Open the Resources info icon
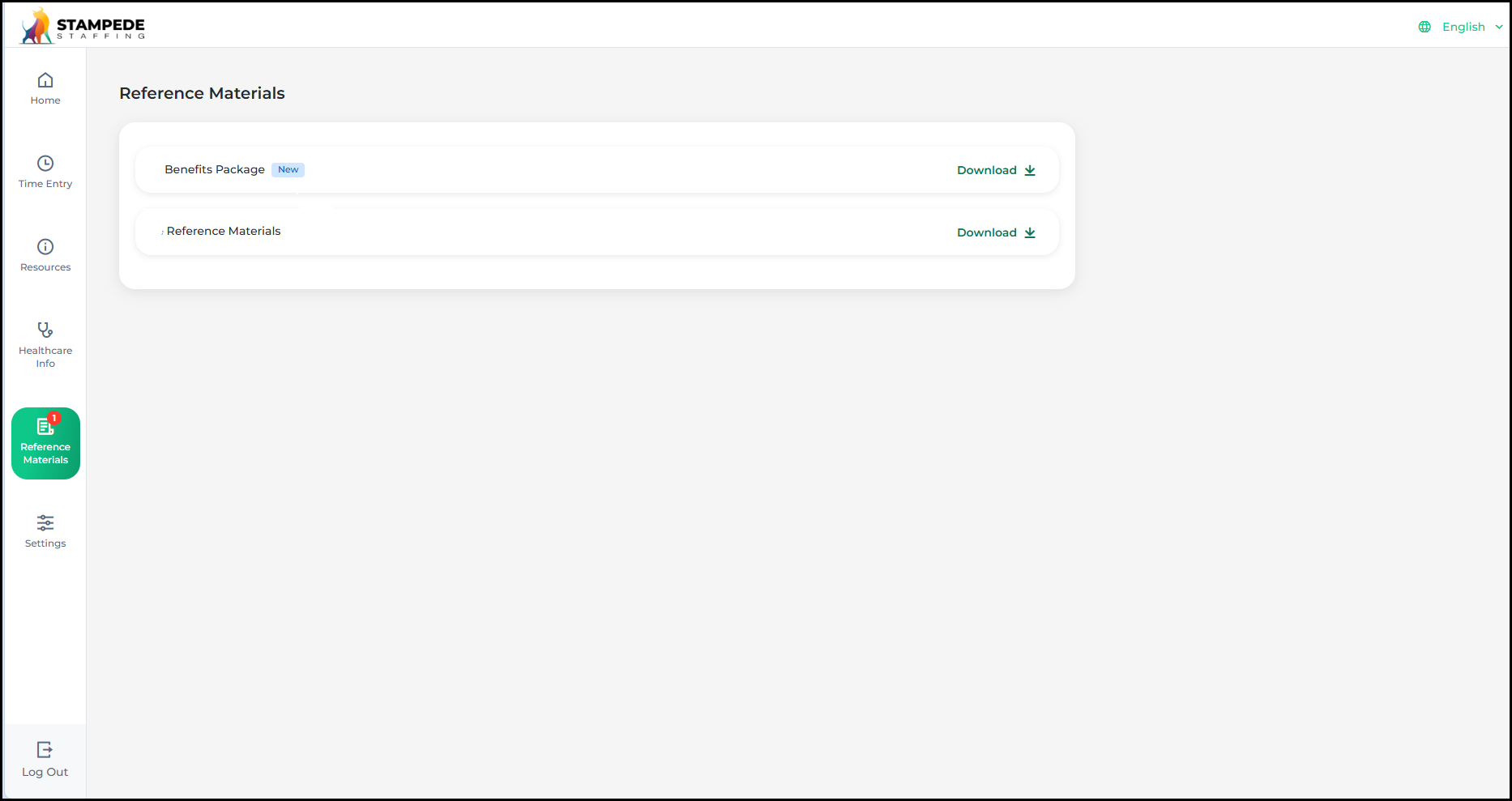This screenshot has height=801, width=1512. tap(45, 246)
